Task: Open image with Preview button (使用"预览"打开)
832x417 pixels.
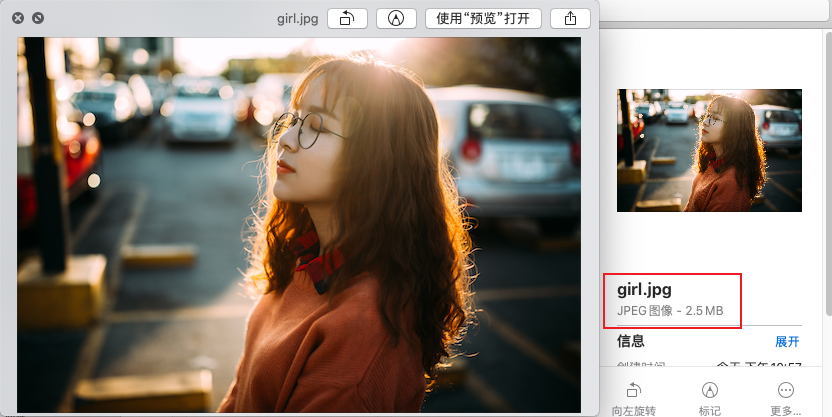Action: pyautogui.click(x=483, y=19)
